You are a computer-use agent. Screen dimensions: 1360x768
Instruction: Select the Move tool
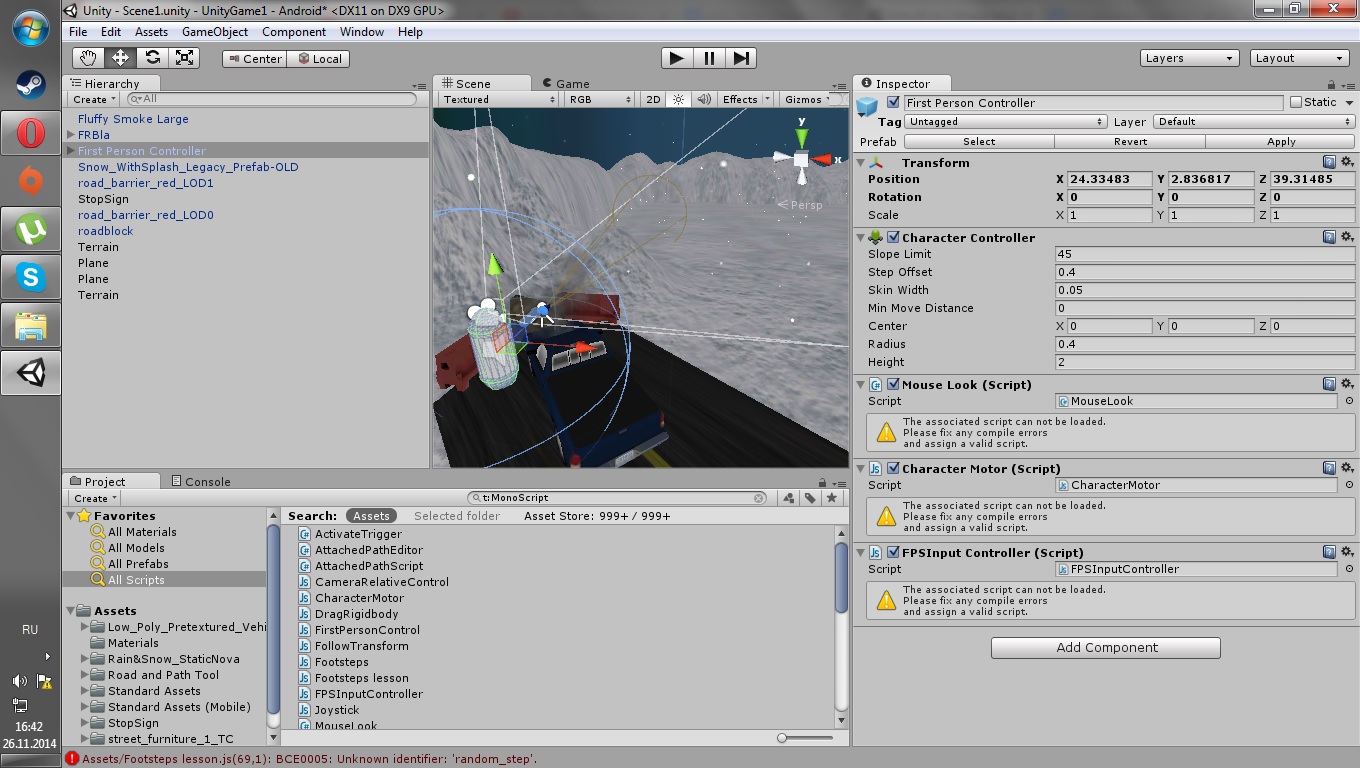[x=120, y=58]
